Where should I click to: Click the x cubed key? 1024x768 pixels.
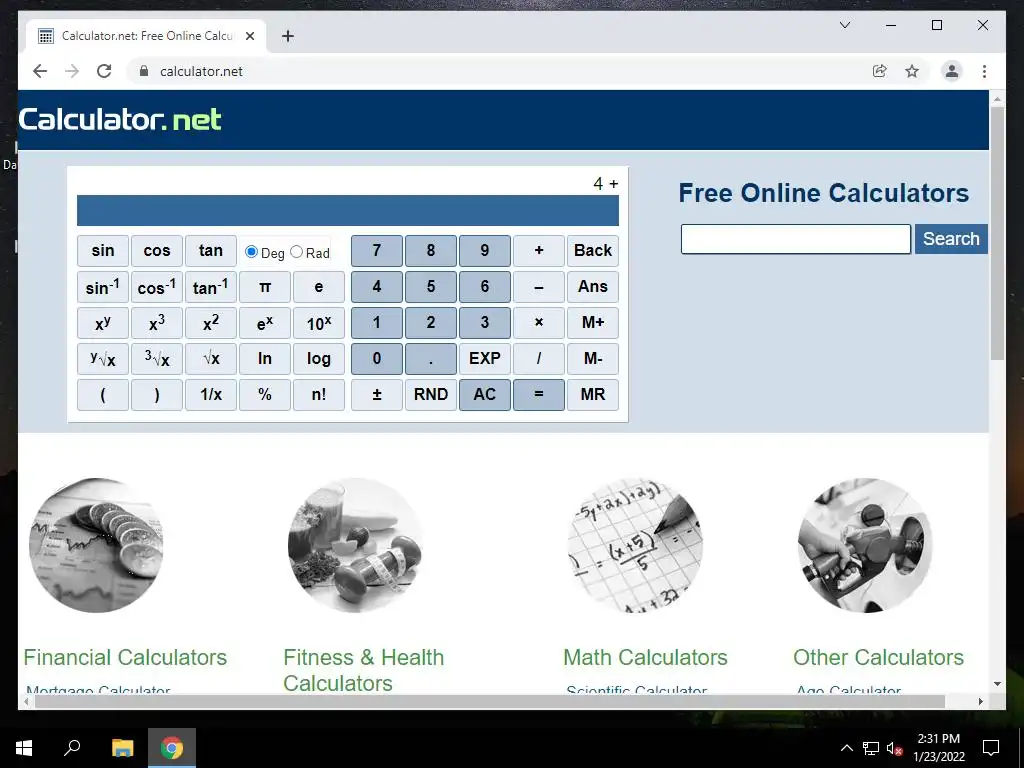(x=157, y=323)
